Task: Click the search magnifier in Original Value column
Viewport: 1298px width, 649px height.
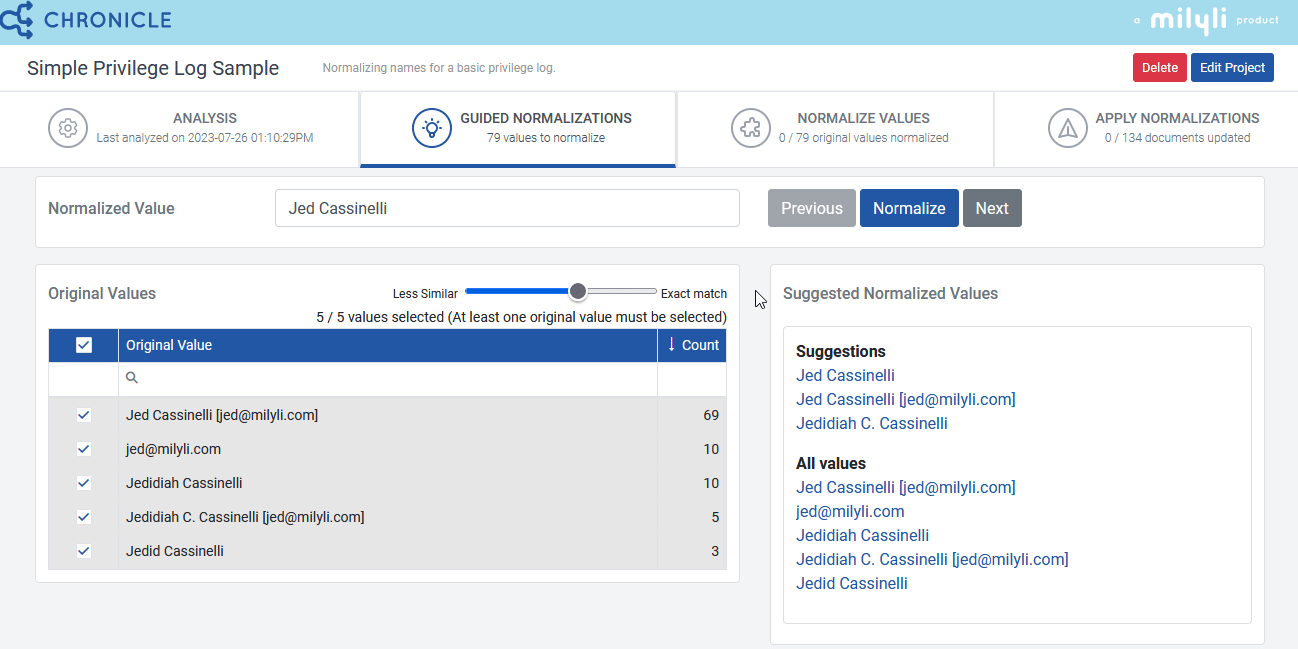Action: pyautogui.click(x=131, y=378)
